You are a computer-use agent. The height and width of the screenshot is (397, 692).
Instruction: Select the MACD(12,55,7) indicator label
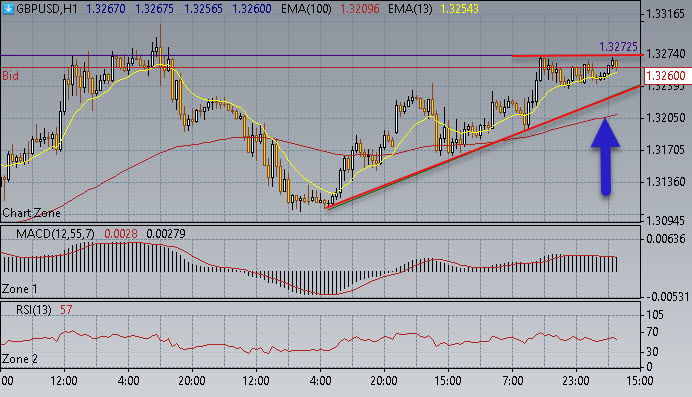pos(55,234)
